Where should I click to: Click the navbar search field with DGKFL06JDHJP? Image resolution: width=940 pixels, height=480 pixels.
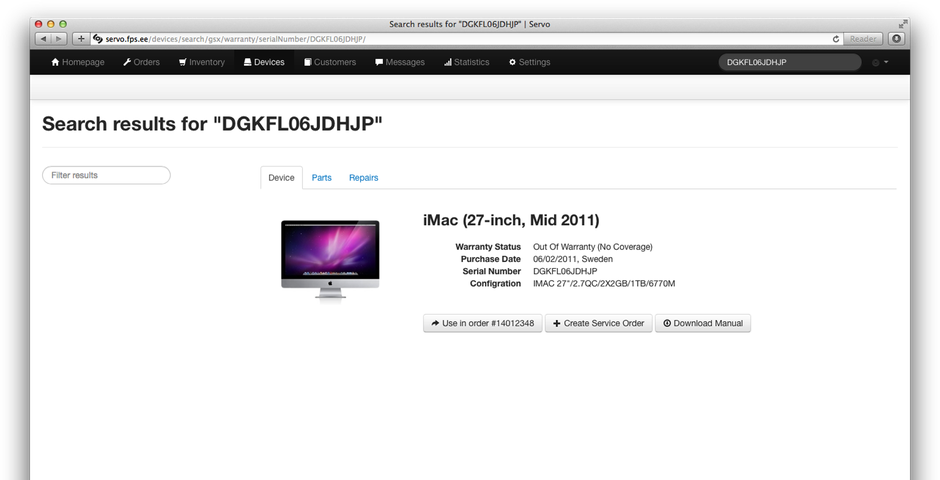pos(790,62)
